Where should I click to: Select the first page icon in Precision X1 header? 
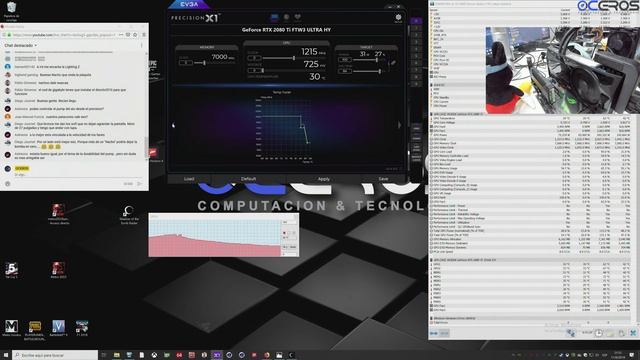(274, 17)
